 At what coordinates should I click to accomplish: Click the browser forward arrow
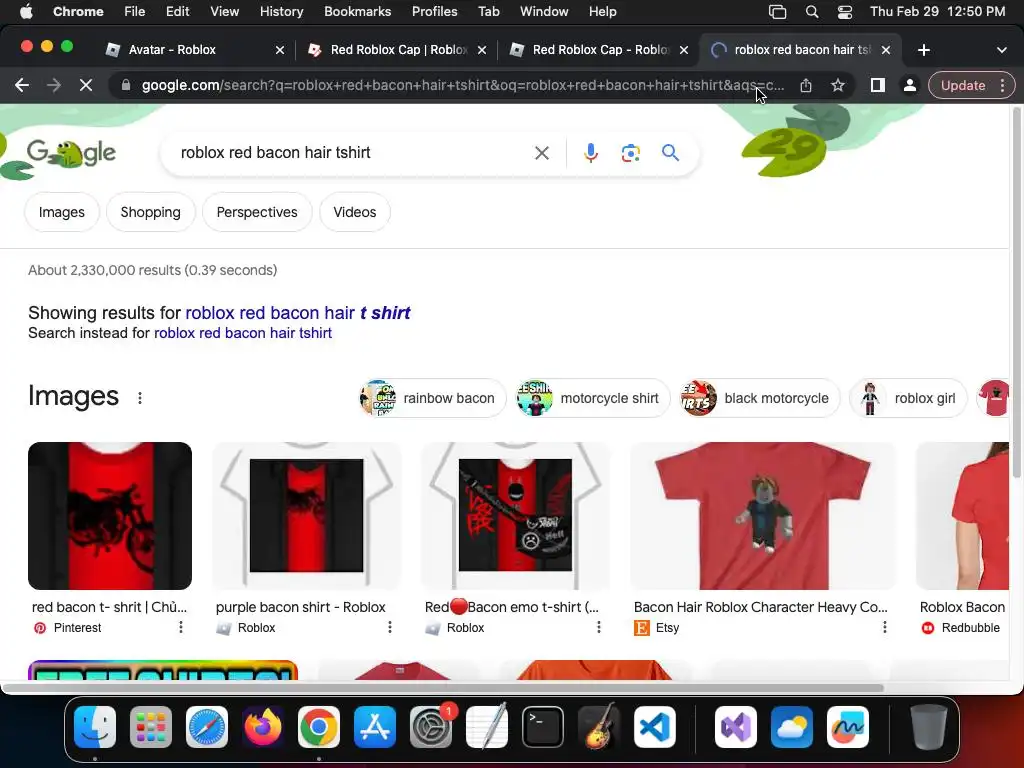54,85
